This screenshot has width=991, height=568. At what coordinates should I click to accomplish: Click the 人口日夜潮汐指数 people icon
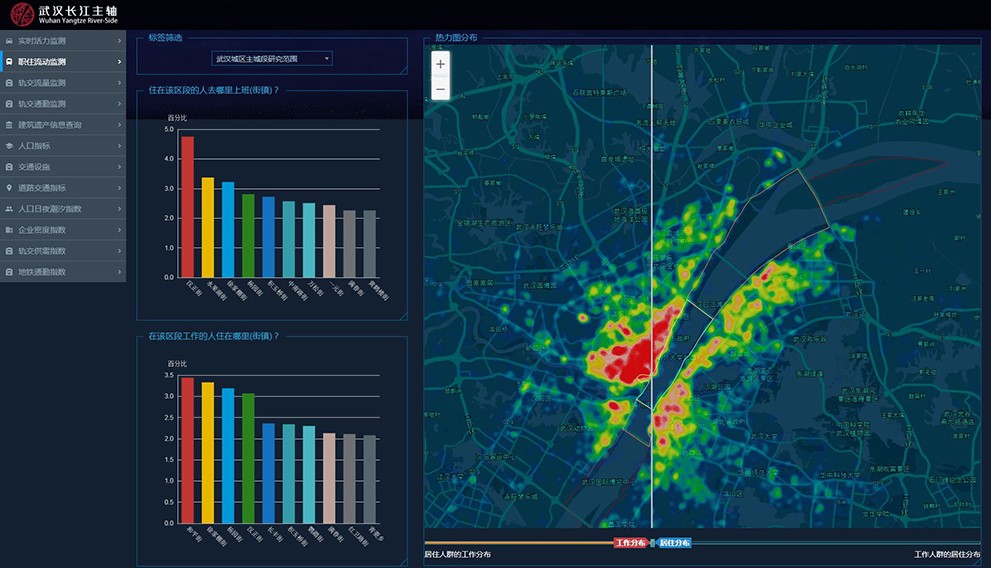click(x=9, y=209)
